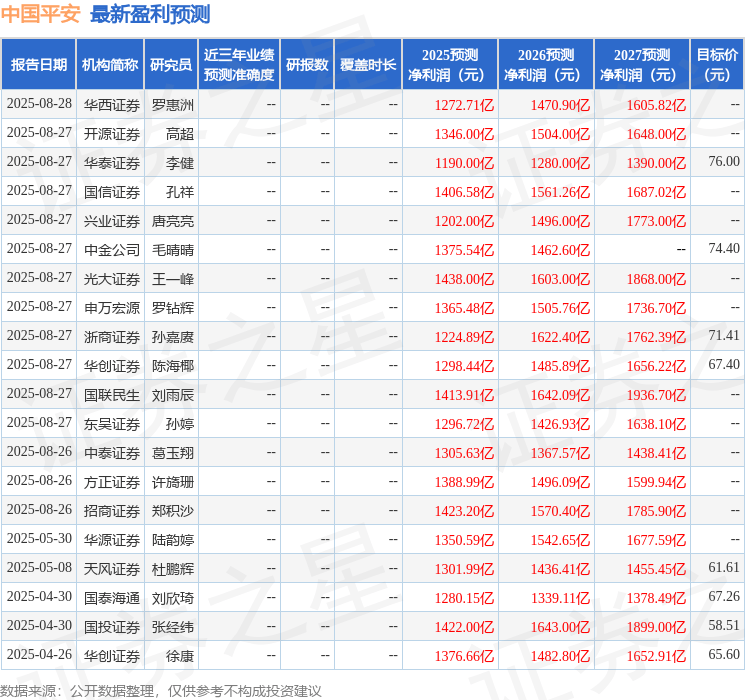This screenshot has width=745, height=700.
Task: Click the 研究员 column header
Action: point(171,65)
